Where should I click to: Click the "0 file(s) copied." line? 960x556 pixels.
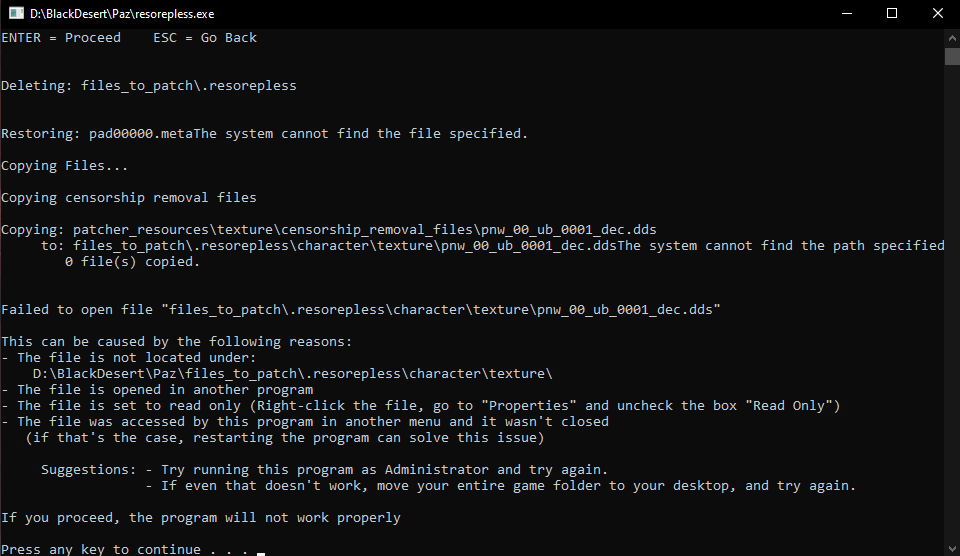133,262
